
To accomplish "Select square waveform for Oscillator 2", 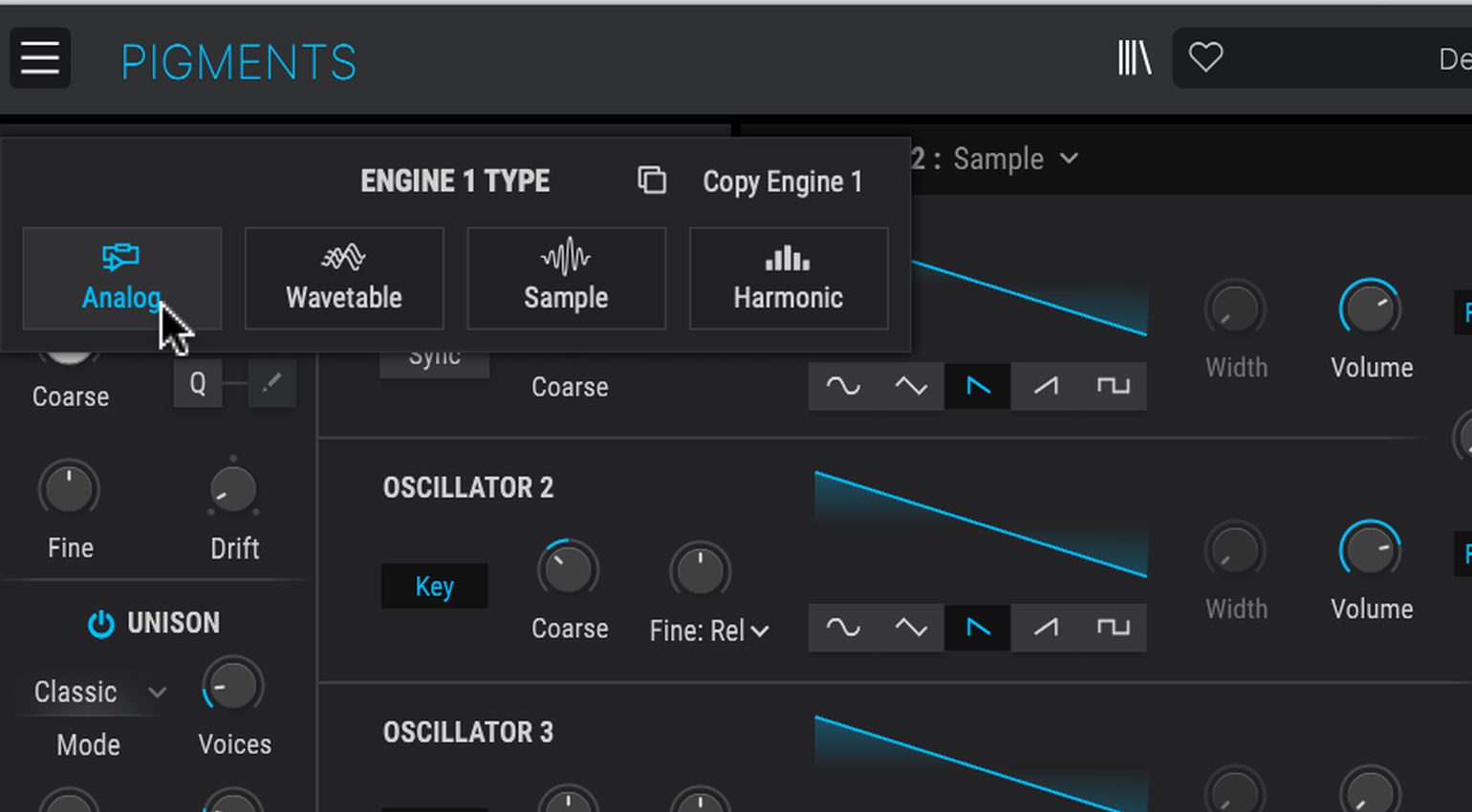I will coord(1113,628).
